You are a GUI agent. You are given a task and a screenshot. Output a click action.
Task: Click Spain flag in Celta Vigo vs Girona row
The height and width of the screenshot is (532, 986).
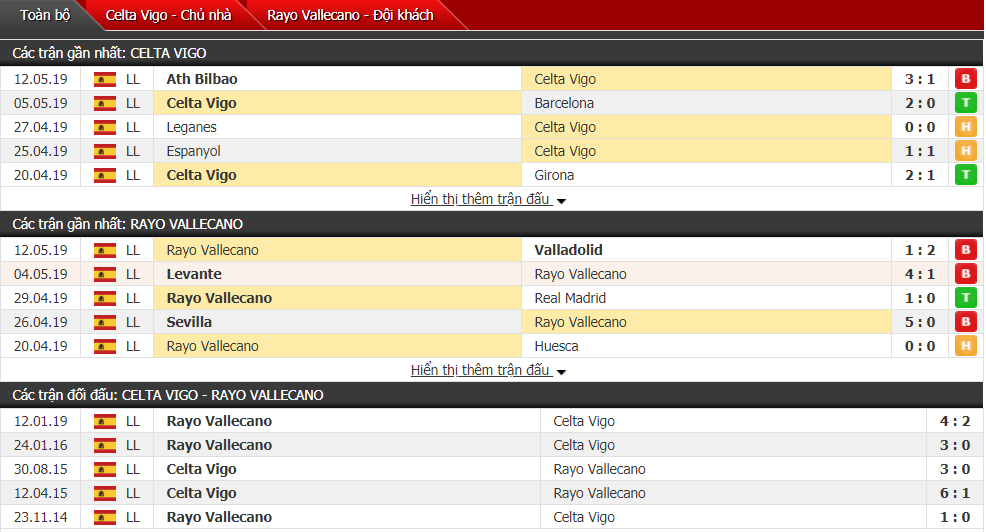pyautogui.click(x=105, y=175)
